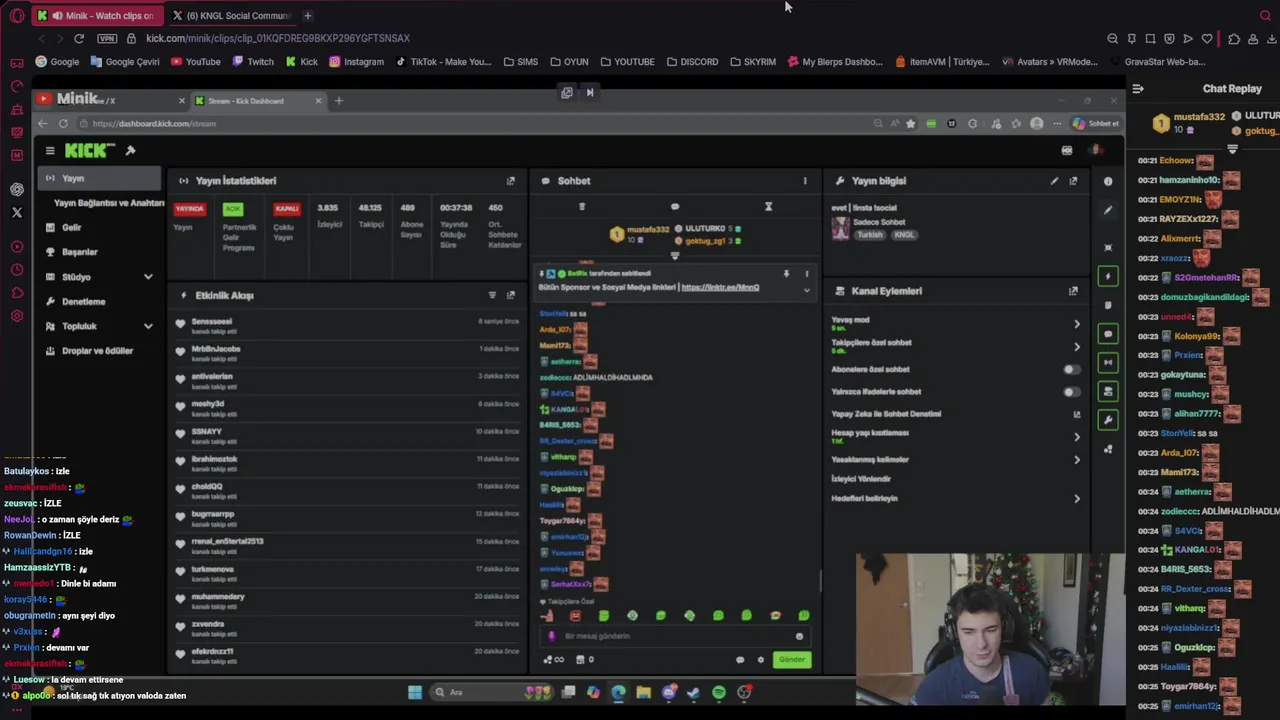Open the linktr.ee link in pinned message

720,287
